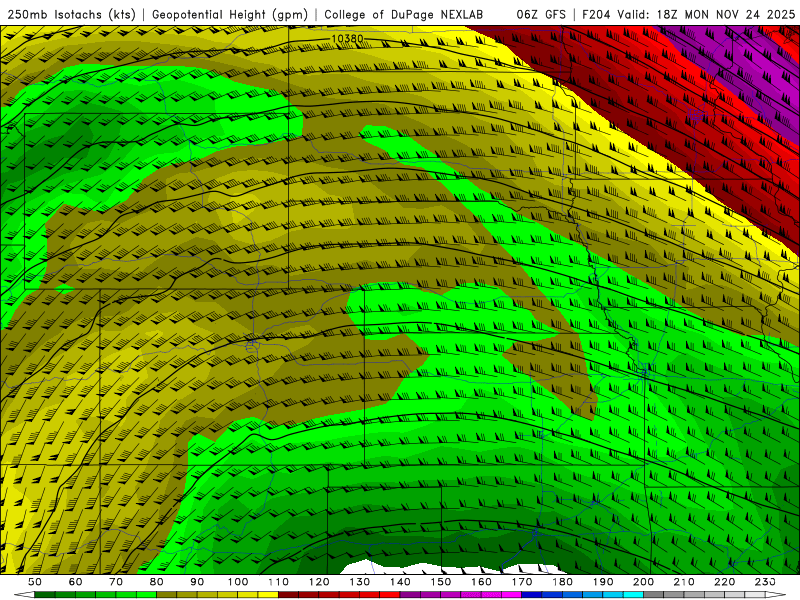The height and width of the screenshot is (600, 800).
Task: Click the 210 label on the color scale
Action: click(684, 582)
